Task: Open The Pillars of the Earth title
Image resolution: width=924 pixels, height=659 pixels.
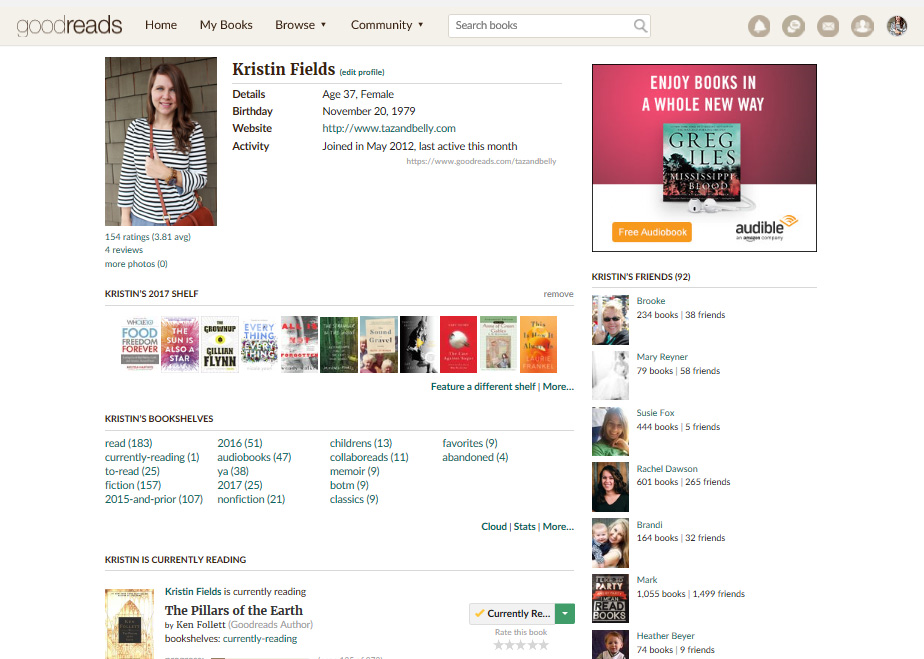Action: [x=234, y=610]
